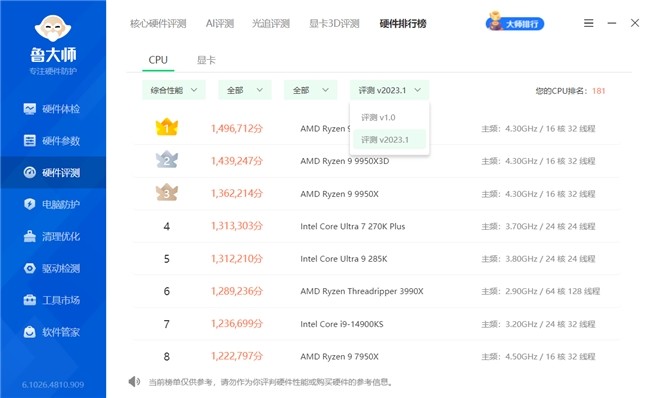Click the gold rank 1 crown badge
Screen dimensions: 650x398
coord(167,127)
